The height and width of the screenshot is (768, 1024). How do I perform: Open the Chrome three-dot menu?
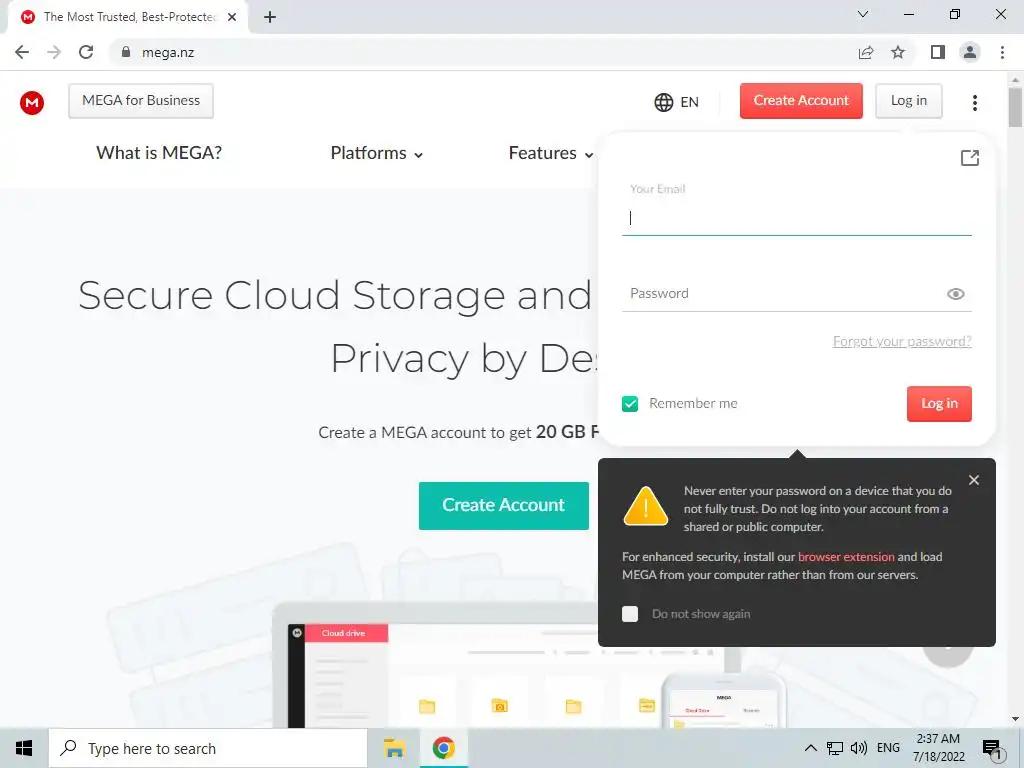1002,52
